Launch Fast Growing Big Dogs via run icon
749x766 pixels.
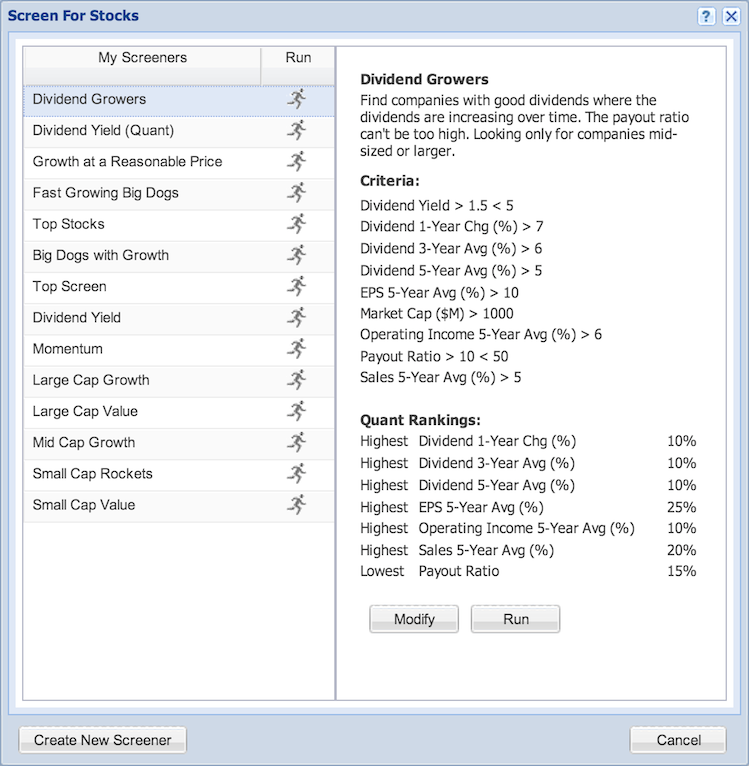pos(296,193)
